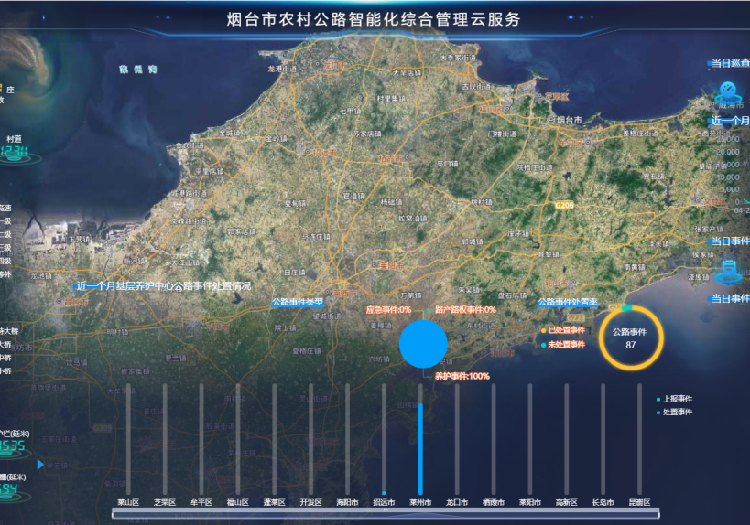This screenshot has width=750, height=525.
Task: Select the 公路事件类型 panel header
Action: (x=298, y=302)
